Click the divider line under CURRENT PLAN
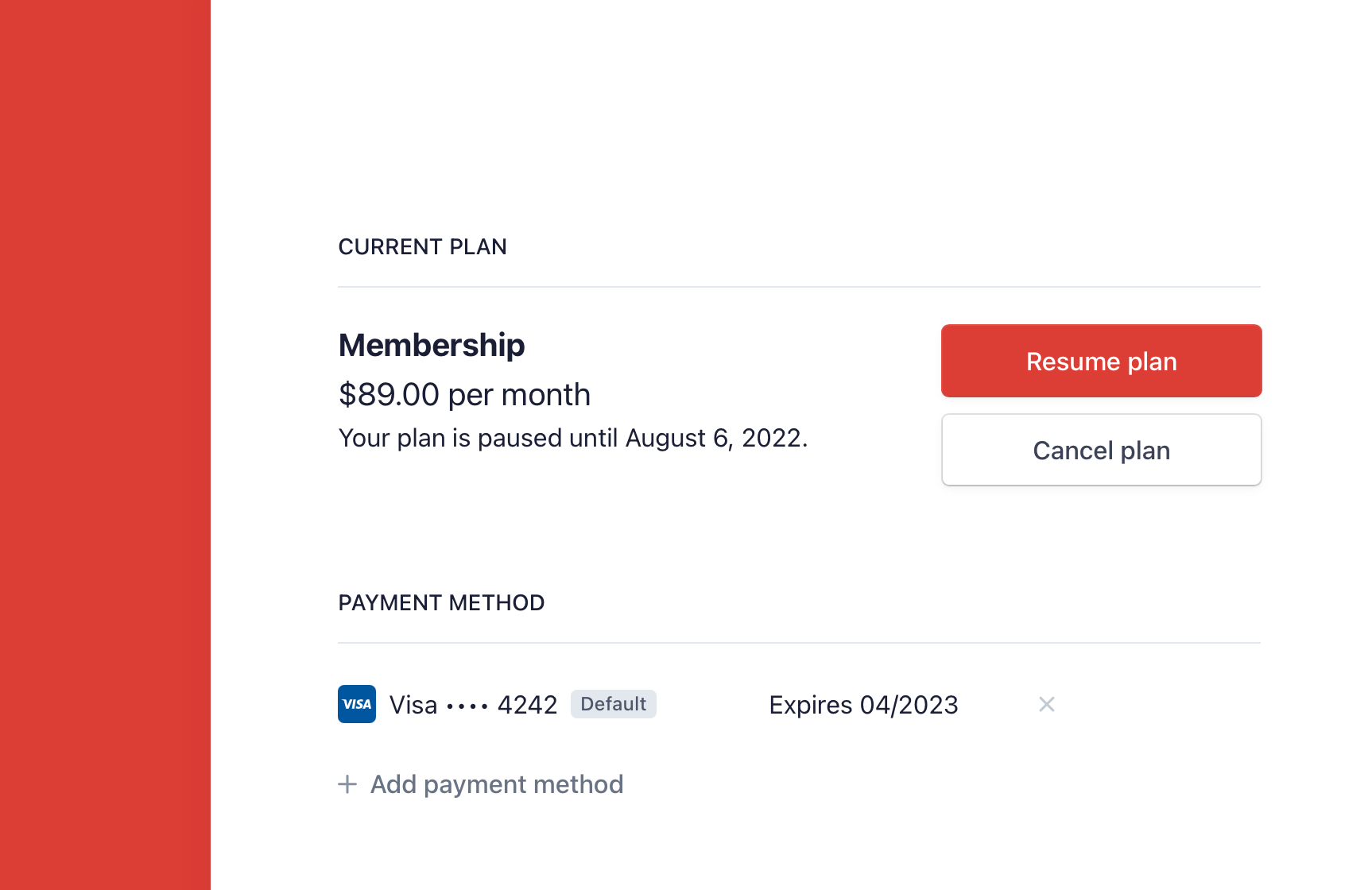The height and width of the screenshot is (890, 1372). [x=799, y=287]
